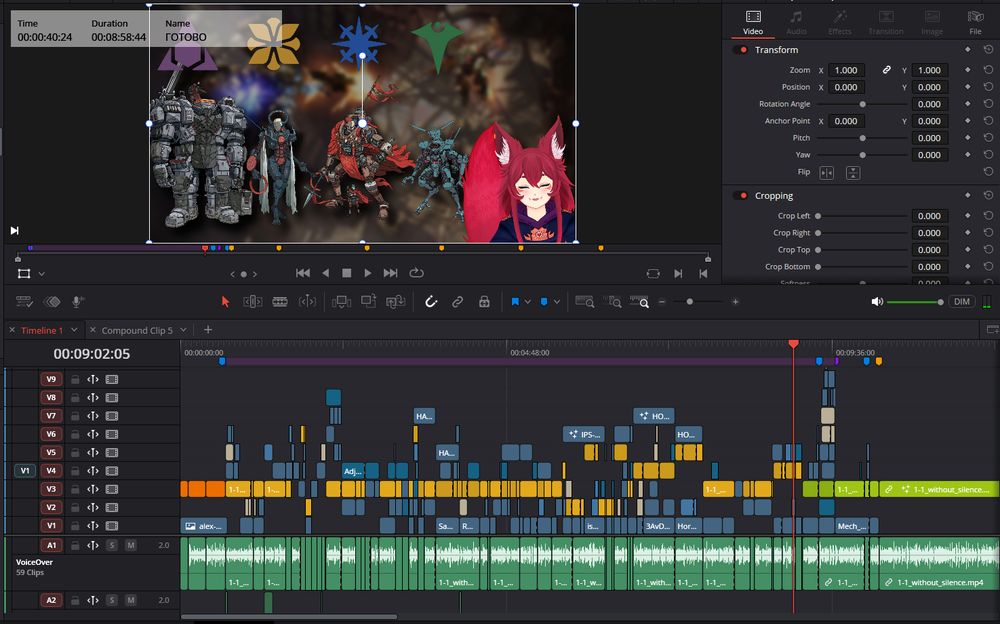The height and width of the screenshot is (624, 1000).
Task: Lock the V9 video track
Action: [x=75, y=380]
